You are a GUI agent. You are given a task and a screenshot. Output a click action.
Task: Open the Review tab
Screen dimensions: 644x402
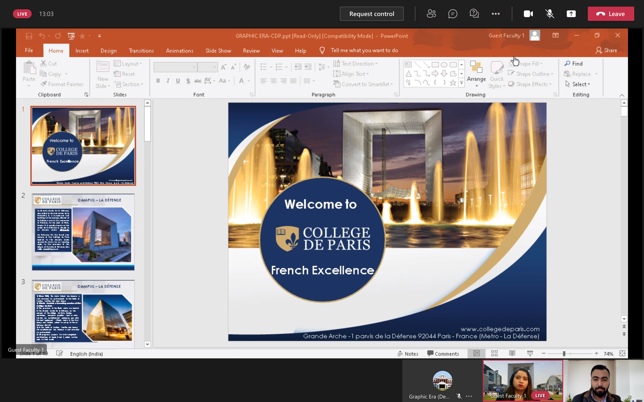[251, 51]
